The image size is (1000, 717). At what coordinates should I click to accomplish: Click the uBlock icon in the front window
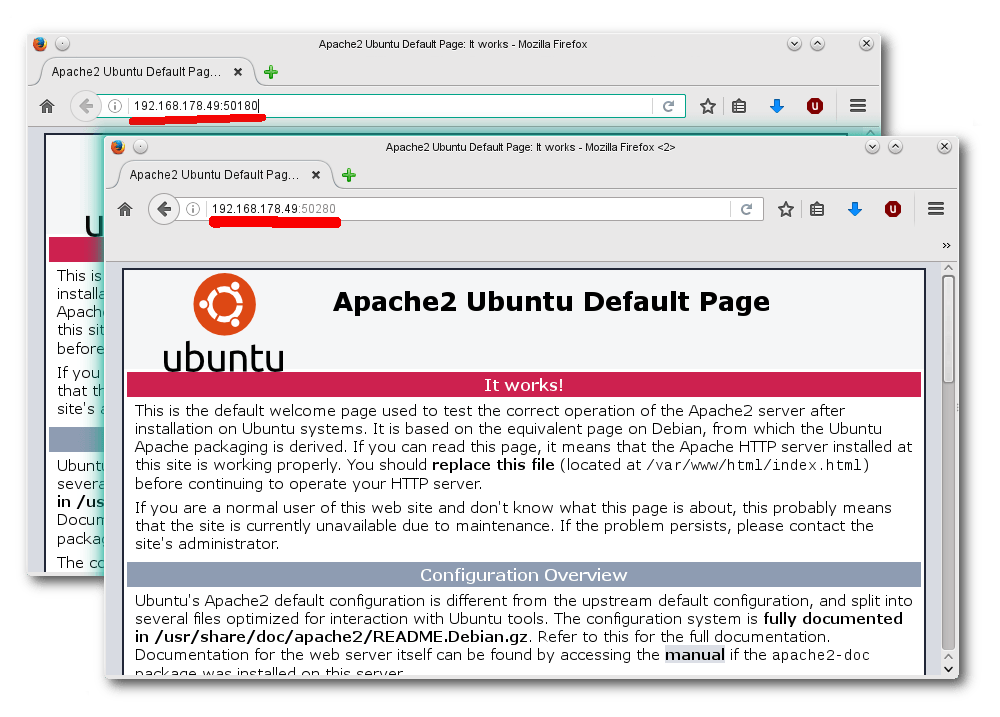893,209
